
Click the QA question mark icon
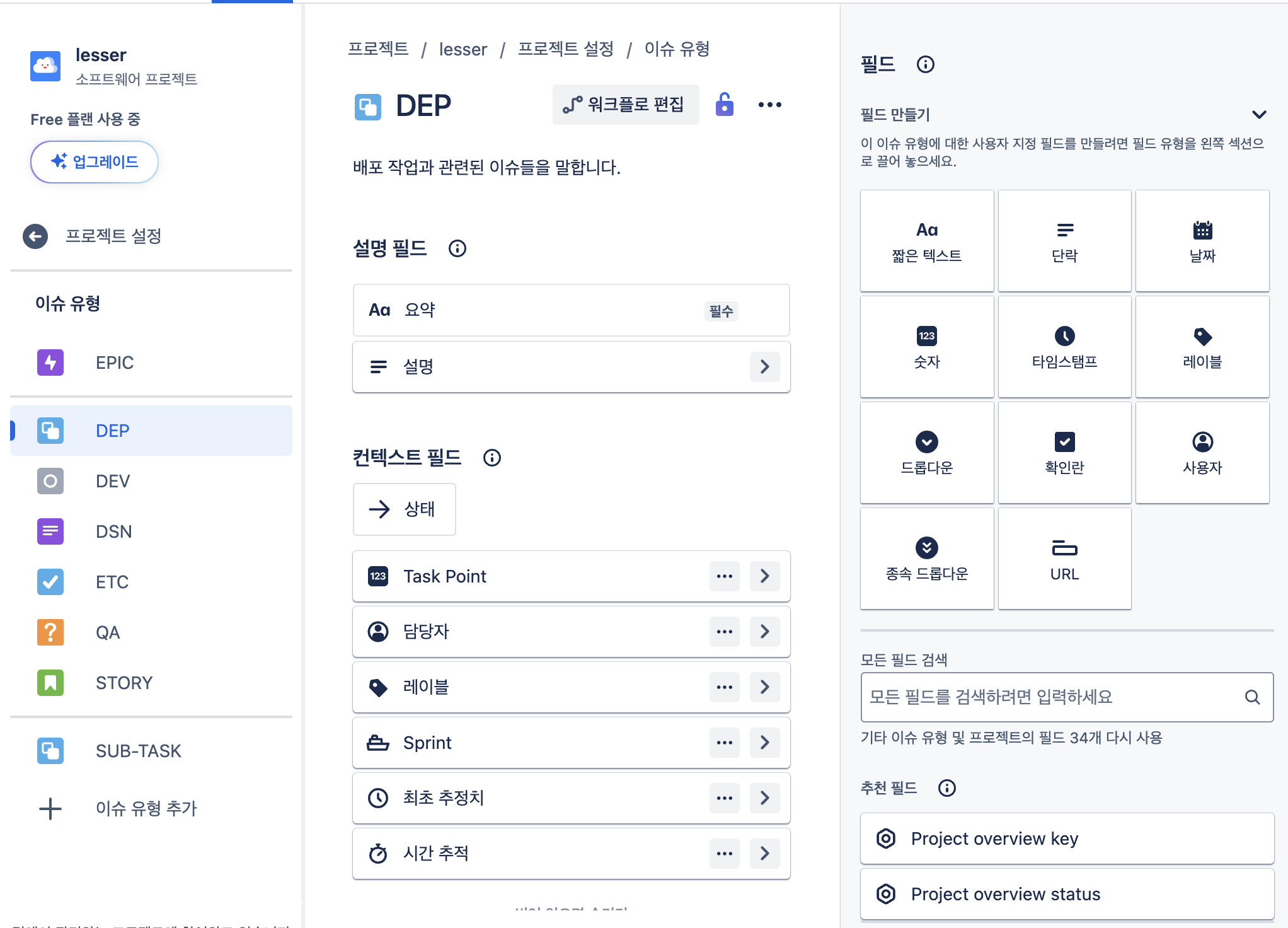[50, 632]
